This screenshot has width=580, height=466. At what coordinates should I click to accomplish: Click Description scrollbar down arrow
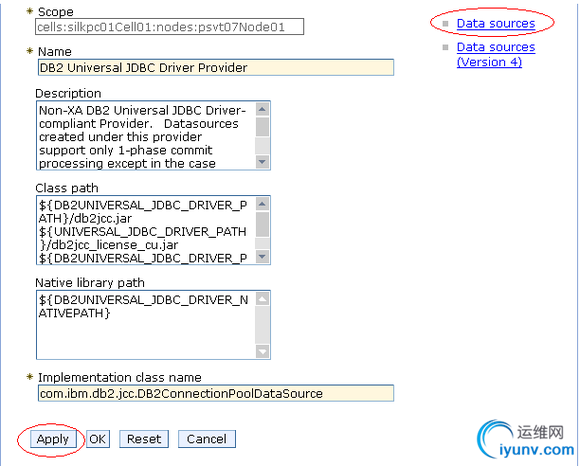coord(262,162)
